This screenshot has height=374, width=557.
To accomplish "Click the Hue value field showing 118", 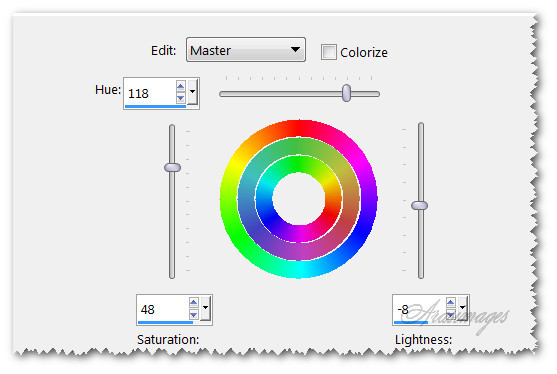I will pyautogui.click(x=150, y=93).
